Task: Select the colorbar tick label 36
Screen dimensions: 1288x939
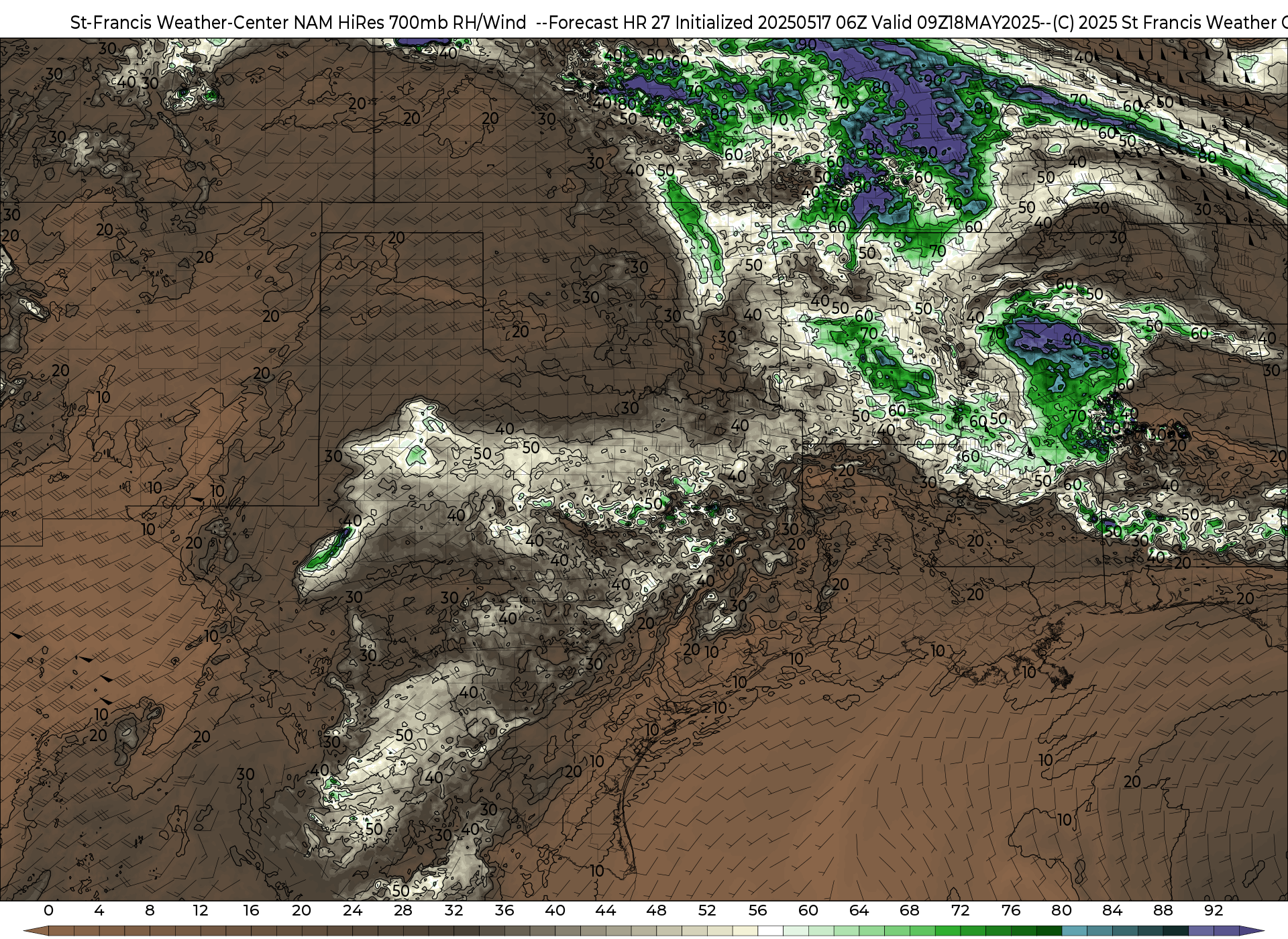Action: click(x=504, y=910)
